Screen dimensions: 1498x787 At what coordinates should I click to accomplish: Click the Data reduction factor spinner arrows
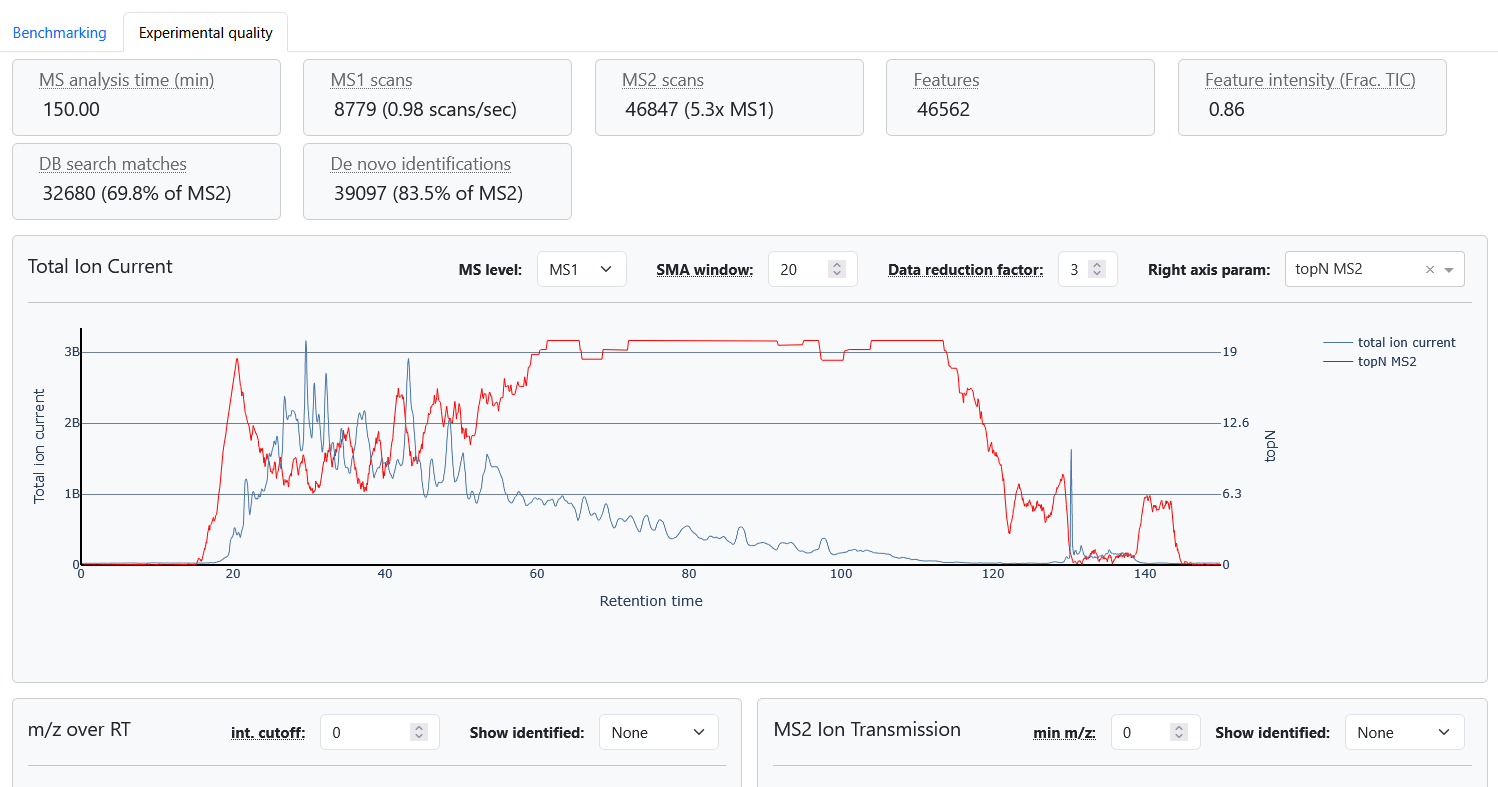point(1097,269)
